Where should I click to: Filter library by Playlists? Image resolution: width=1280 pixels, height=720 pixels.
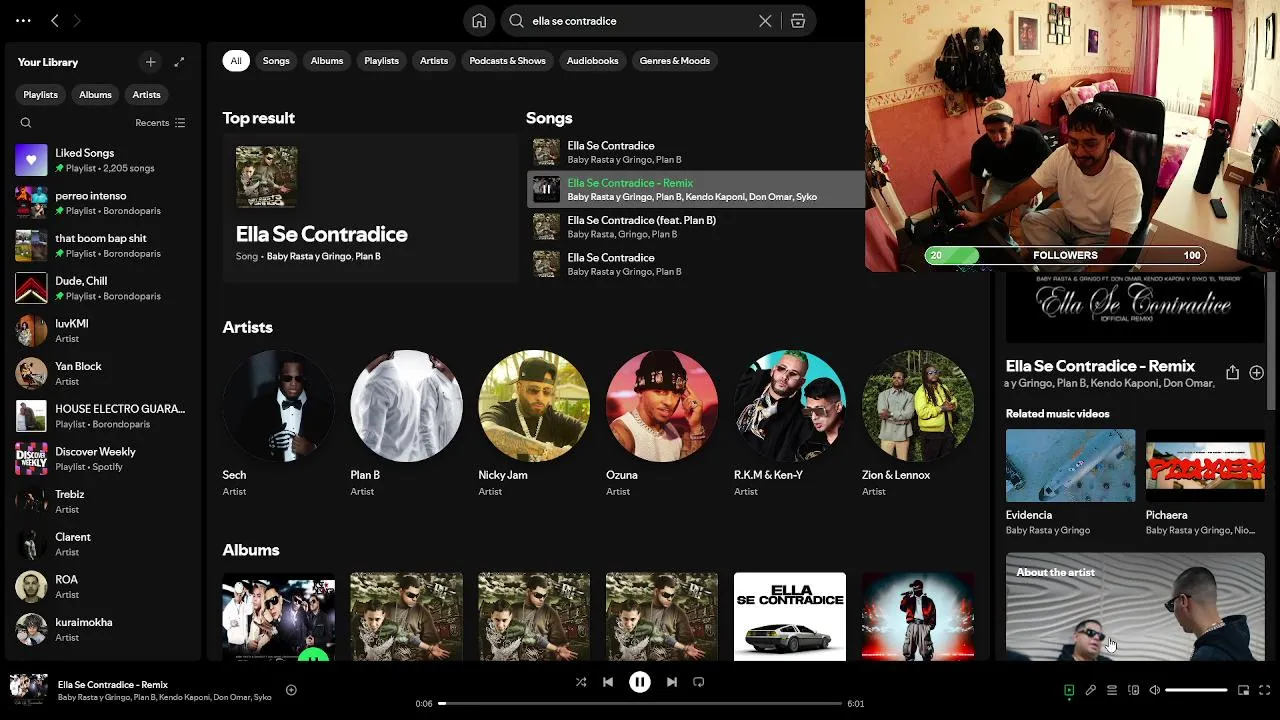[x=40, y=95]
